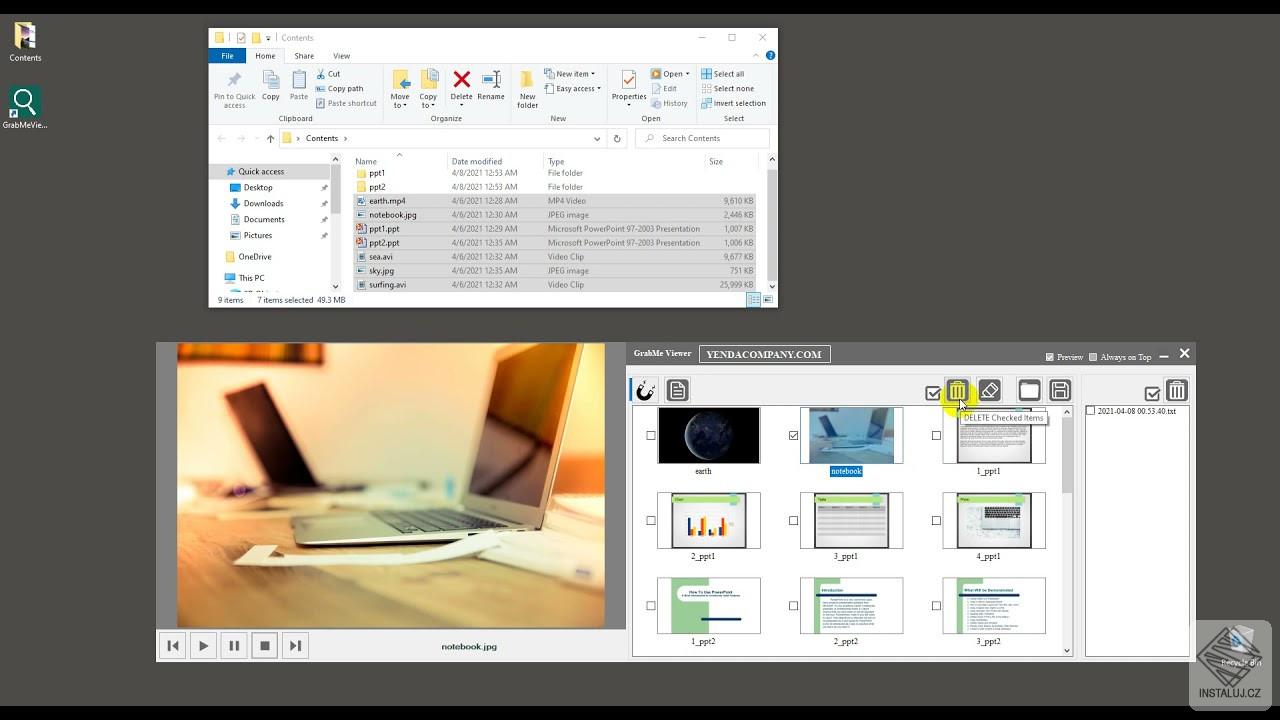Open the View ribbon tab

(x=341, y=56)
